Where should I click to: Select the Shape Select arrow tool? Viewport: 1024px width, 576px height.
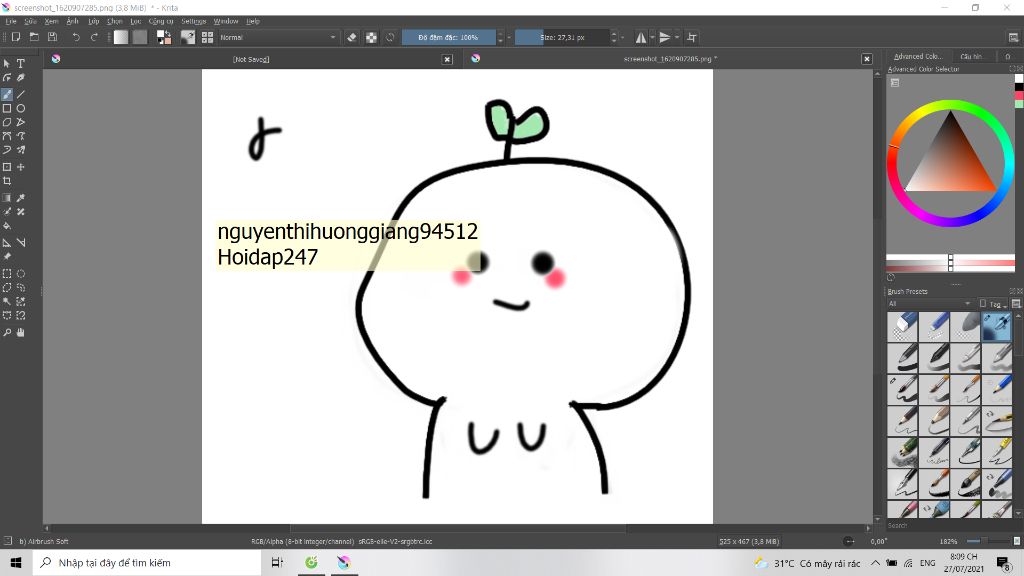(x=7, y=63)
